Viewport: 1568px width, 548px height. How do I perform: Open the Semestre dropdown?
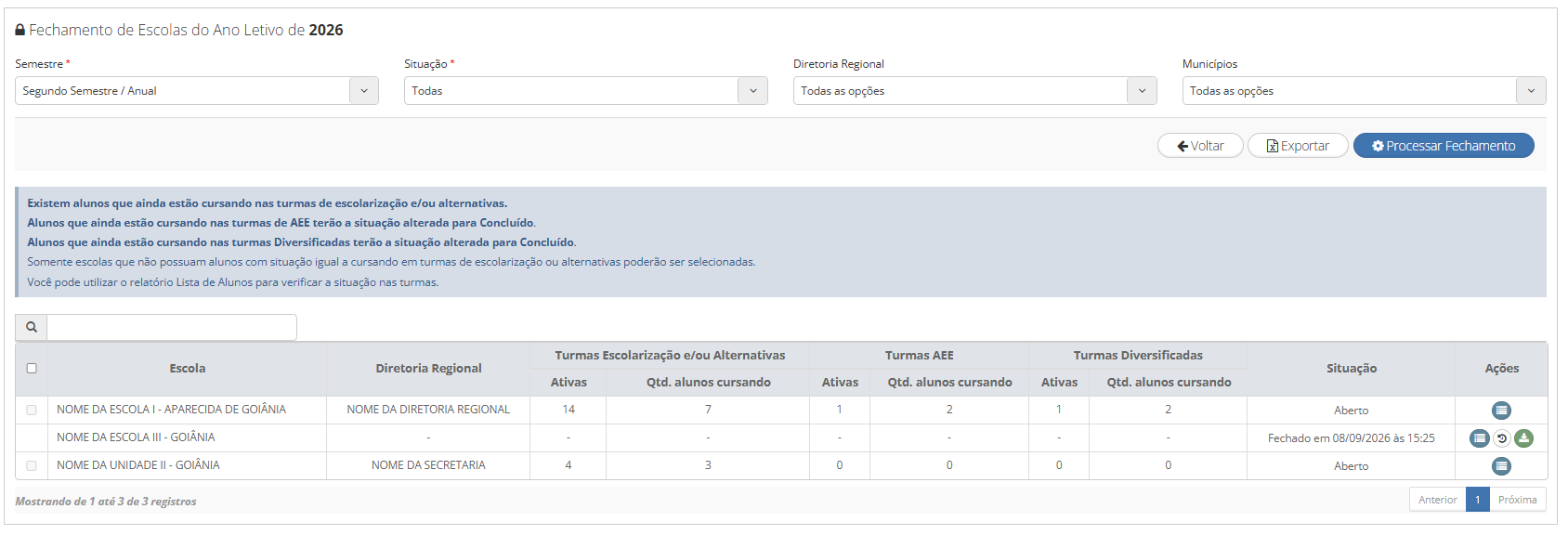click(x=197, y=91)
